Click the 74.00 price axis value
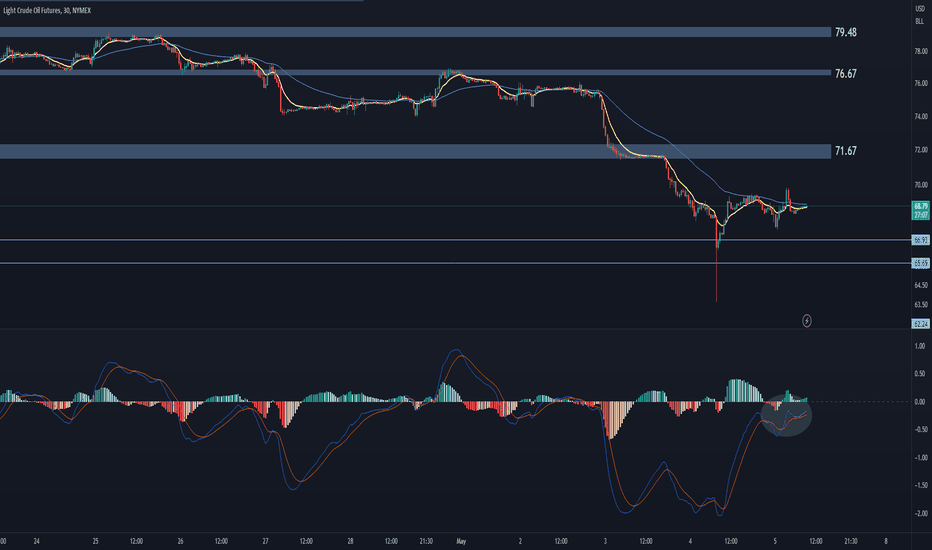This screenshot has height=550, width=932. click(920, 117)
